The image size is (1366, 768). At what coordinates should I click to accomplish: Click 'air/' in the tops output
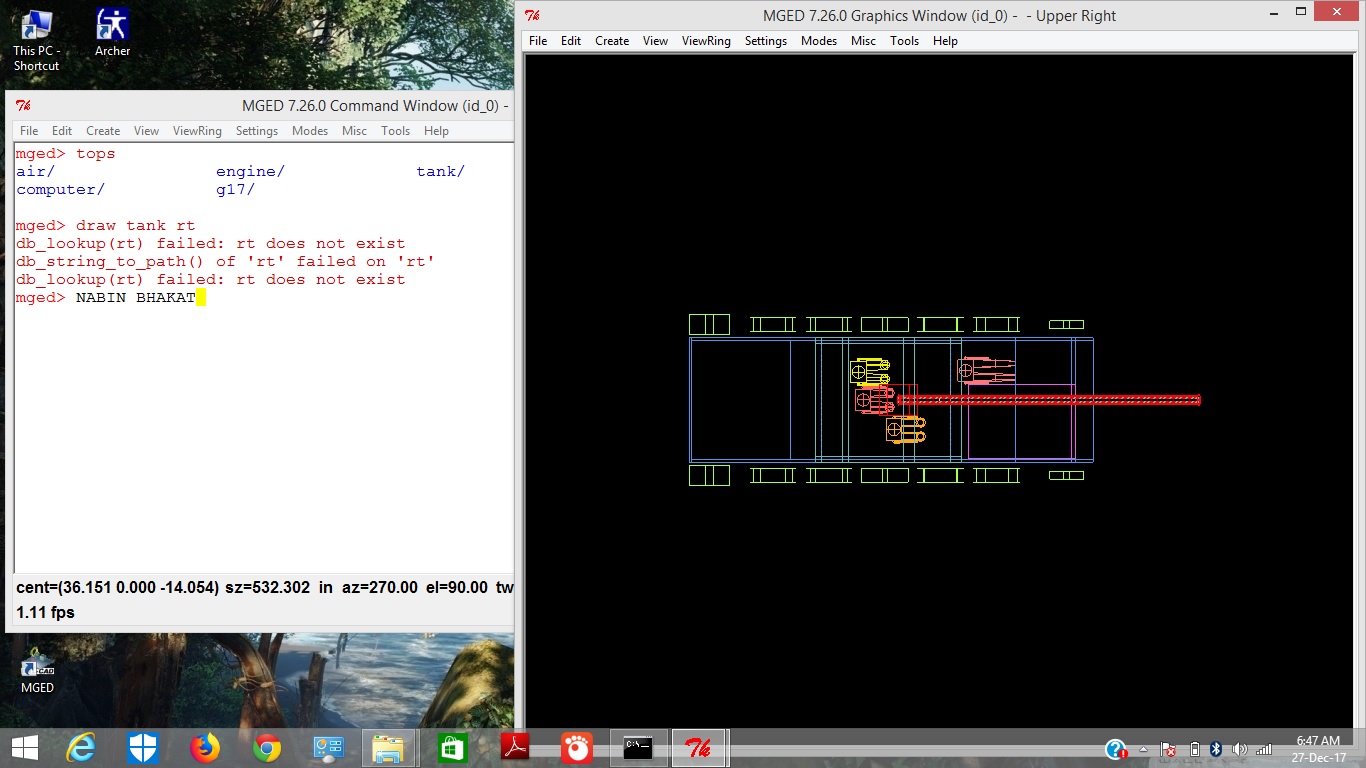pos(36,172)
